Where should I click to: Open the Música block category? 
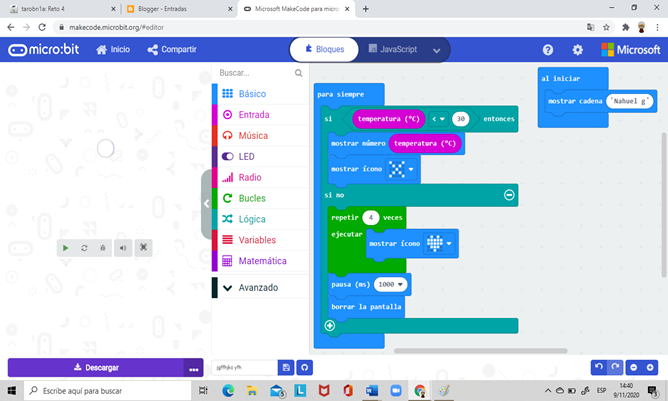[260, 136]
